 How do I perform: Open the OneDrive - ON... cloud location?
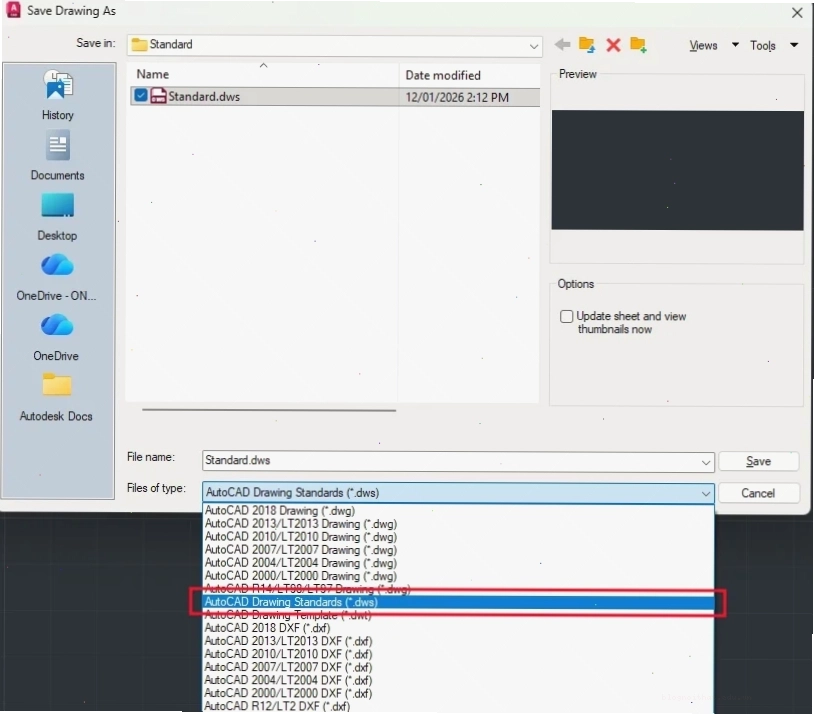(x=57, y=277)
